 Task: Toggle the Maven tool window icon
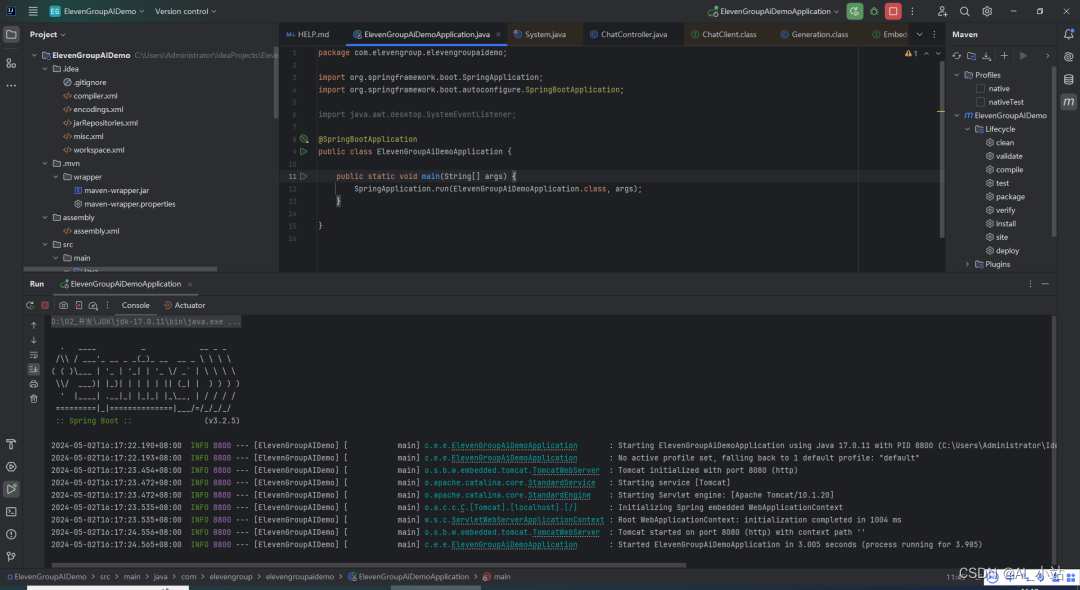[x=1069, y=102]
